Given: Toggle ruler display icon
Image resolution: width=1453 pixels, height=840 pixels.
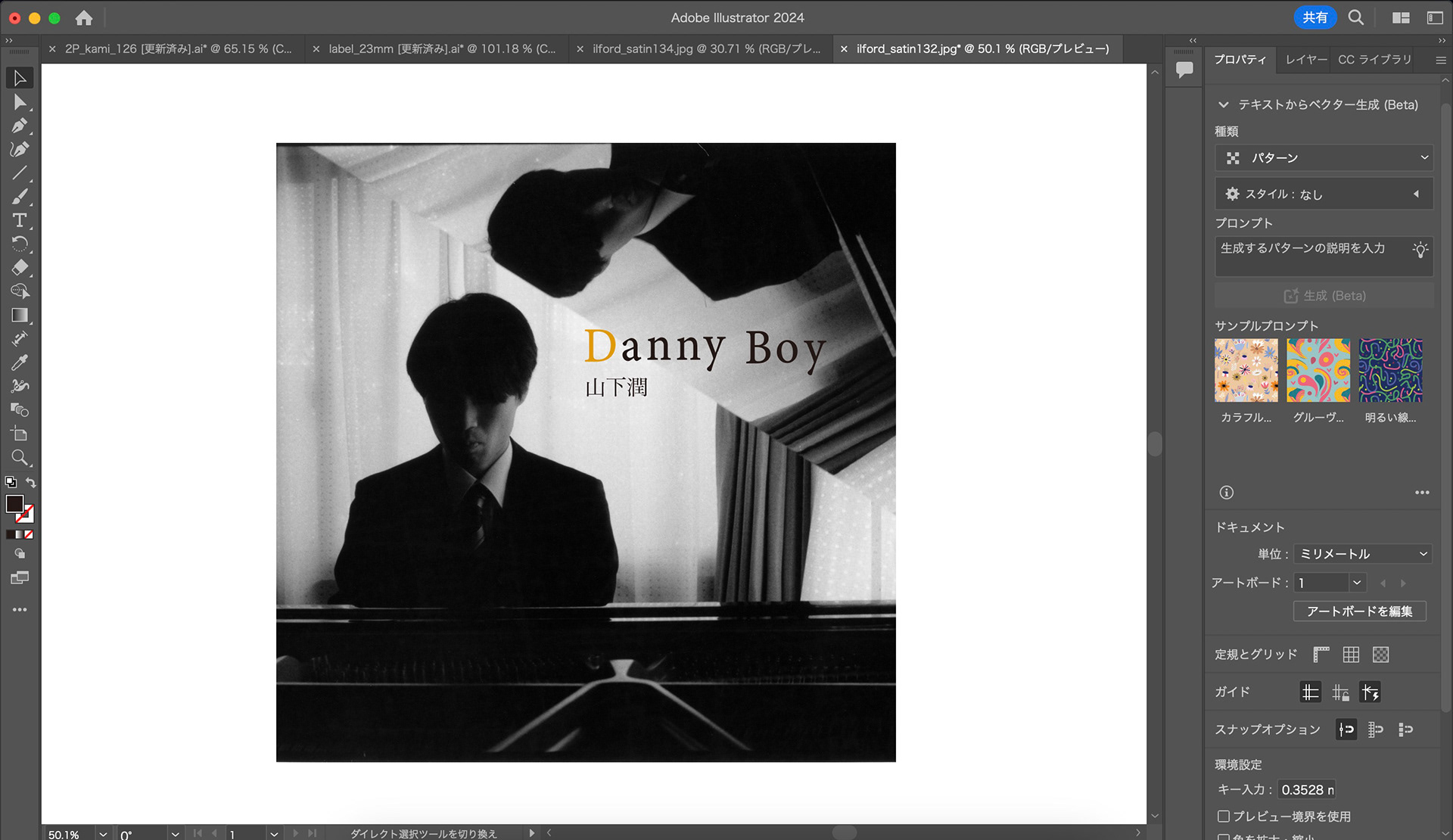Looking at the screenshot, I should (x=1321, y=655).
